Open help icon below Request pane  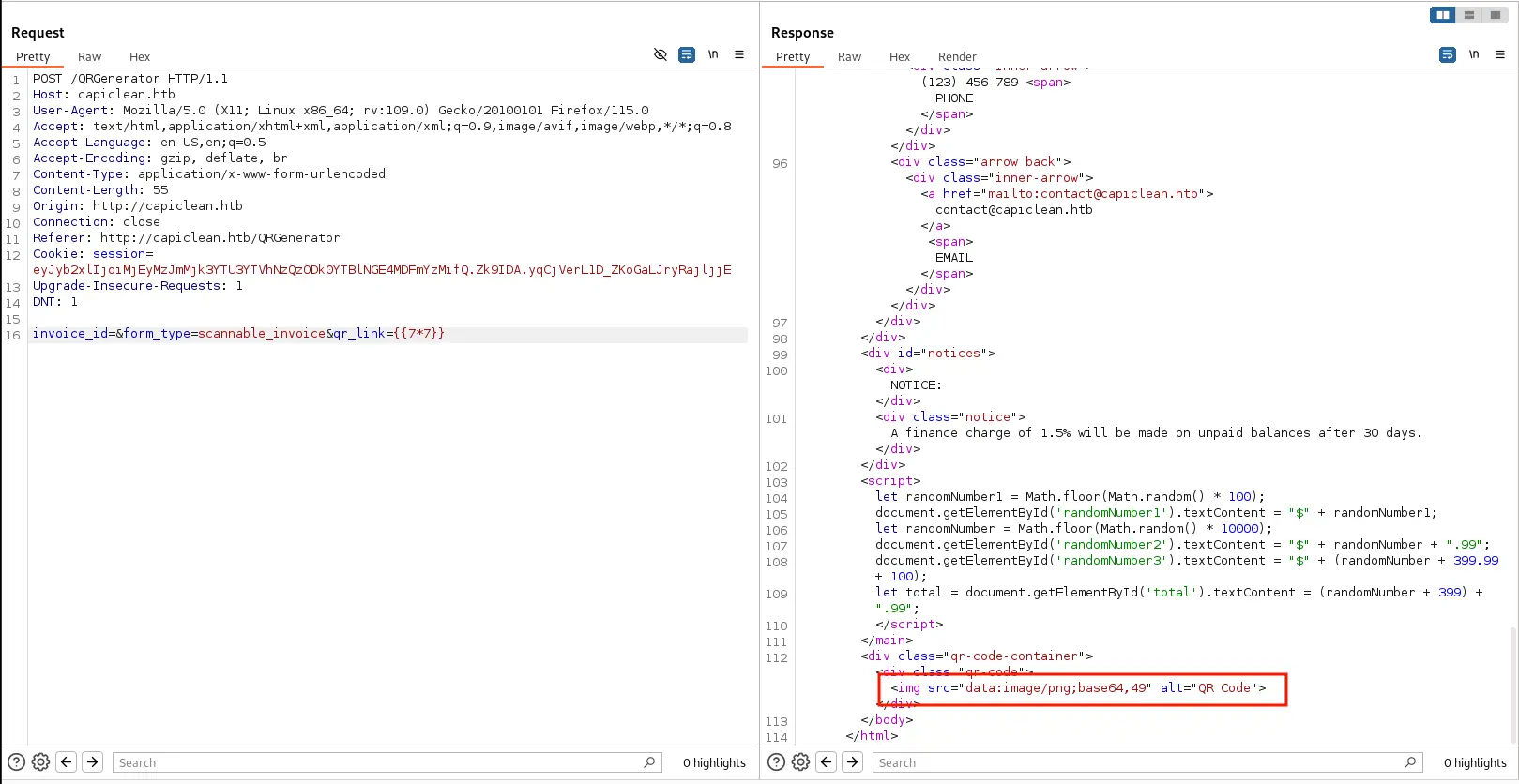16,762
